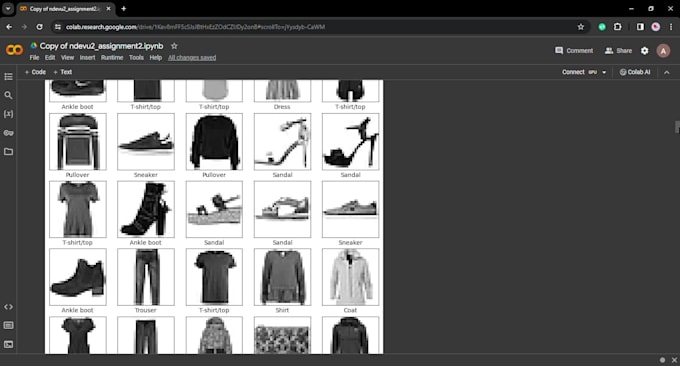The width and height of the screenshot is (680, 366).
Task: Click the status indicator dot at bottom
Action: (662, 360)
